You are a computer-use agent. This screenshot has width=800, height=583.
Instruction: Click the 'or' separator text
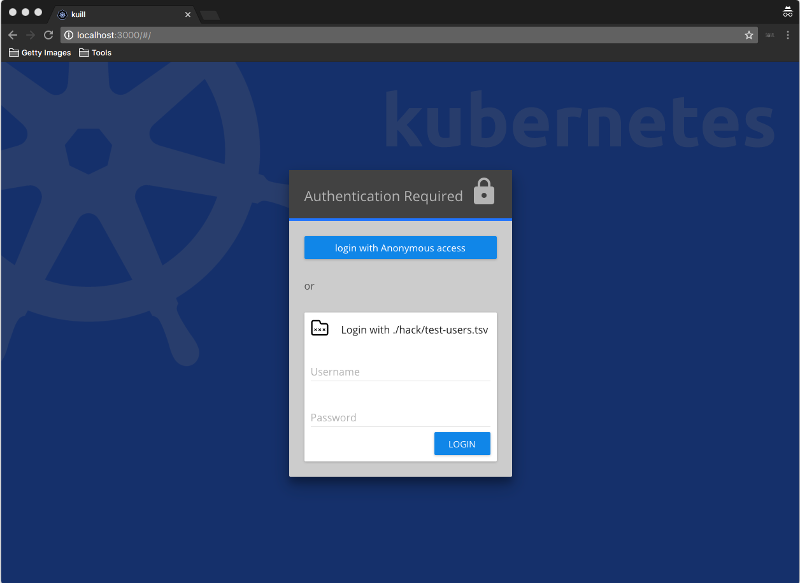point(309,286)
